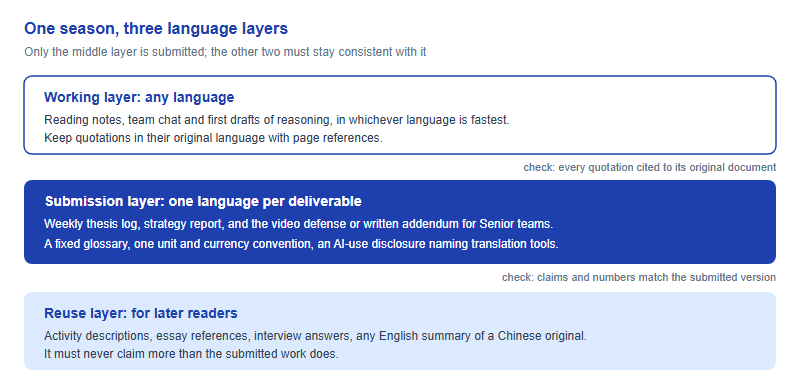This screenshot has width=800, height=390.
Task: Click the note 'check: every quotation cited to its original document'
Action: click(x=649, y=167)
